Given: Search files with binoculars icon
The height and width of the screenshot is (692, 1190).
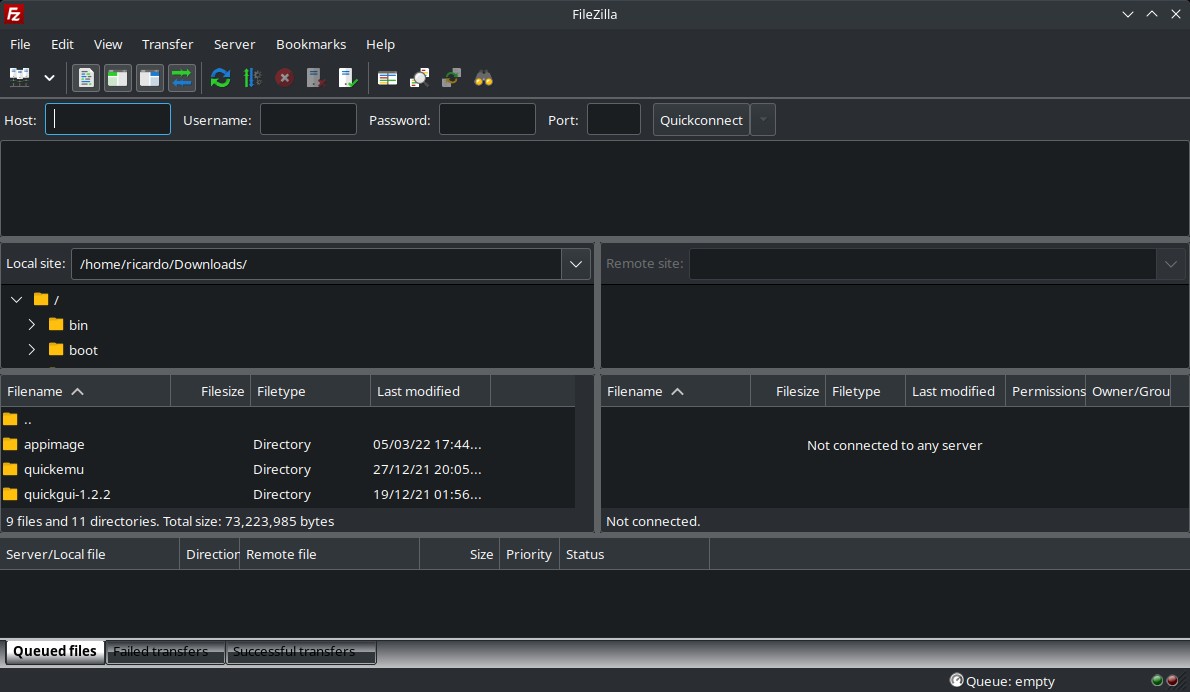Looking at the screenshot, I should [x=483, y=77].
